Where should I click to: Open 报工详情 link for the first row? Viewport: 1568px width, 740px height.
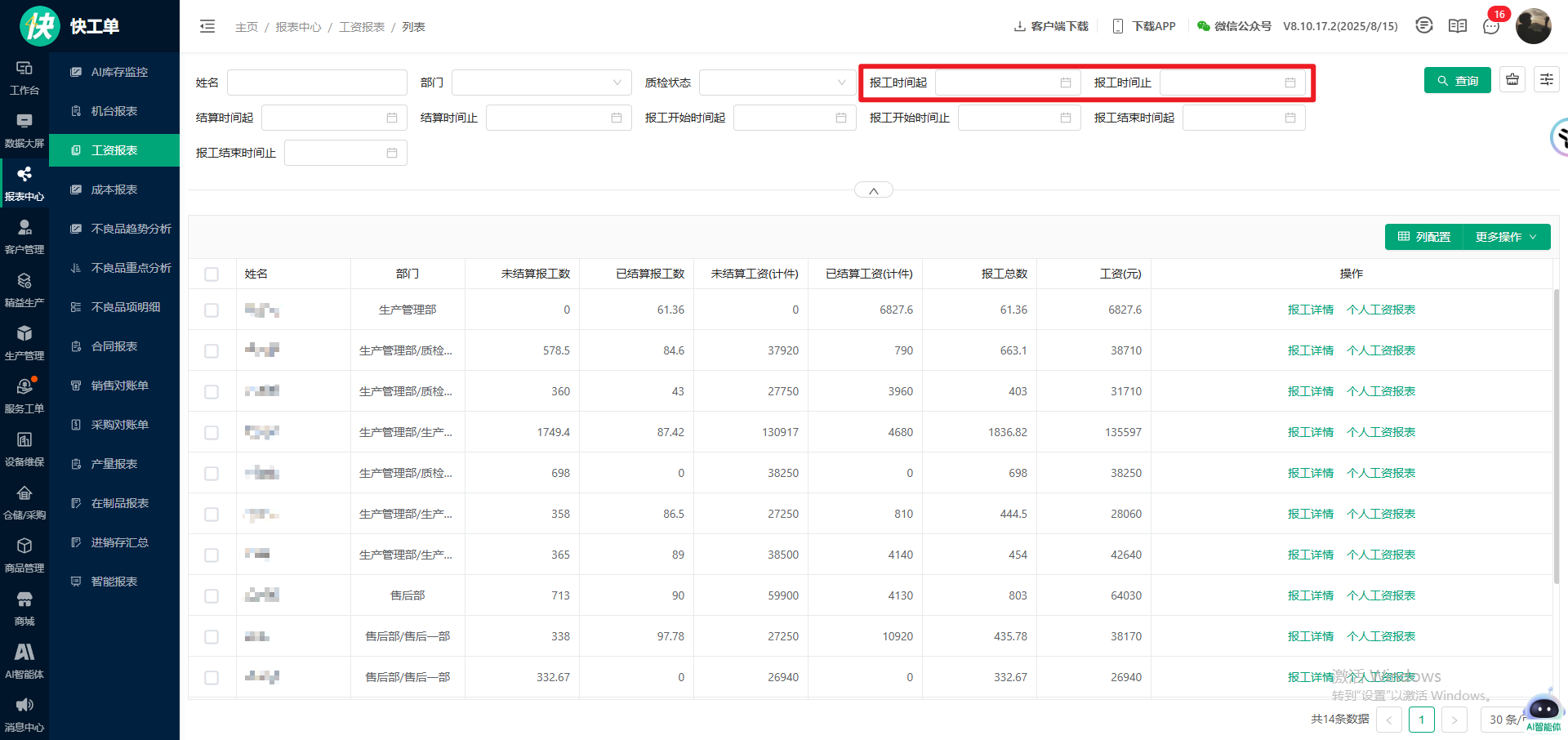[1310, 310]
